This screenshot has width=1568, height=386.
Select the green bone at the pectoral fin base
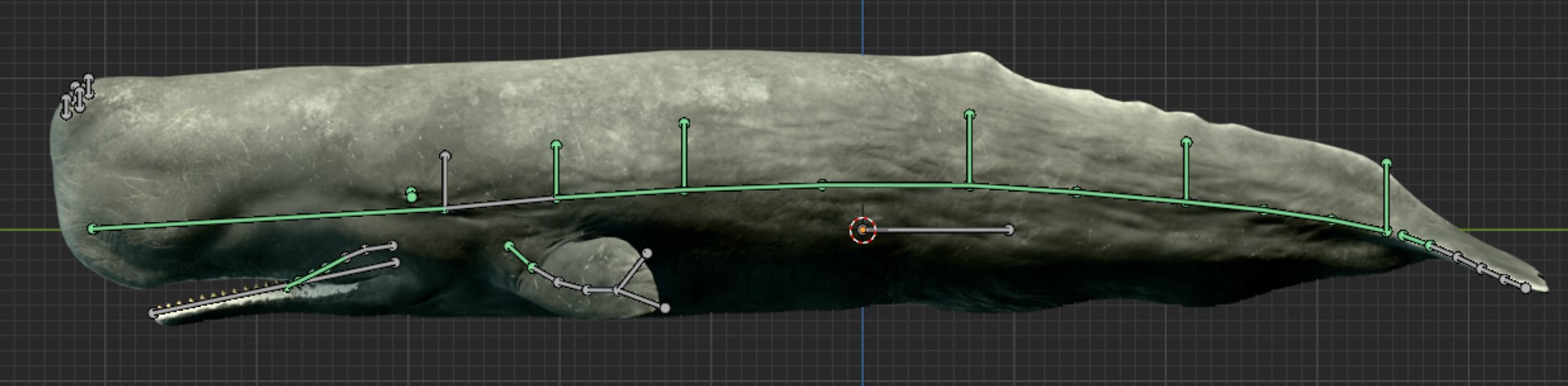pyautogui.click(x=520, y=256)
